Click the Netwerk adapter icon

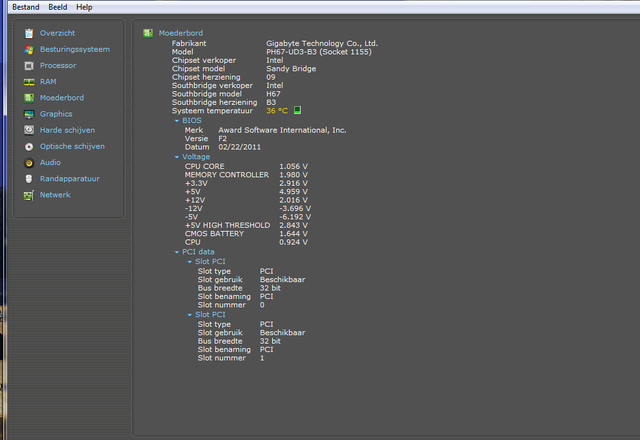point(29,195)
